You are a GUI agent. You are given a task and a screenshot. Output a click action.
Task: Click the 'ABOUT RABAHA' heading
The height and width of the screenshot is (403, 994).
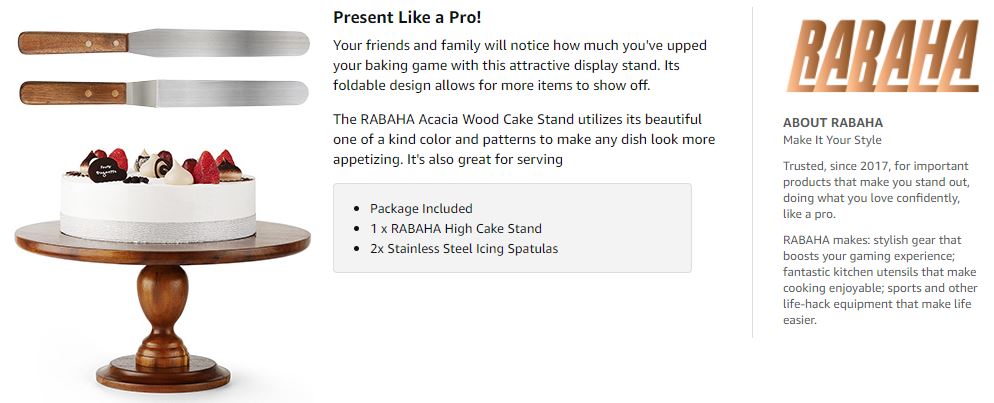pos(832,123)
